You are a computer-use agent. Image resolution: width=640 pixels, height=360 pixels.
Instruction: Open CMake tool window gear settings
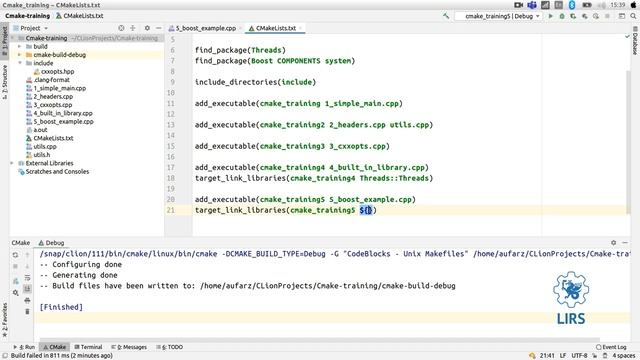point(613,242)
